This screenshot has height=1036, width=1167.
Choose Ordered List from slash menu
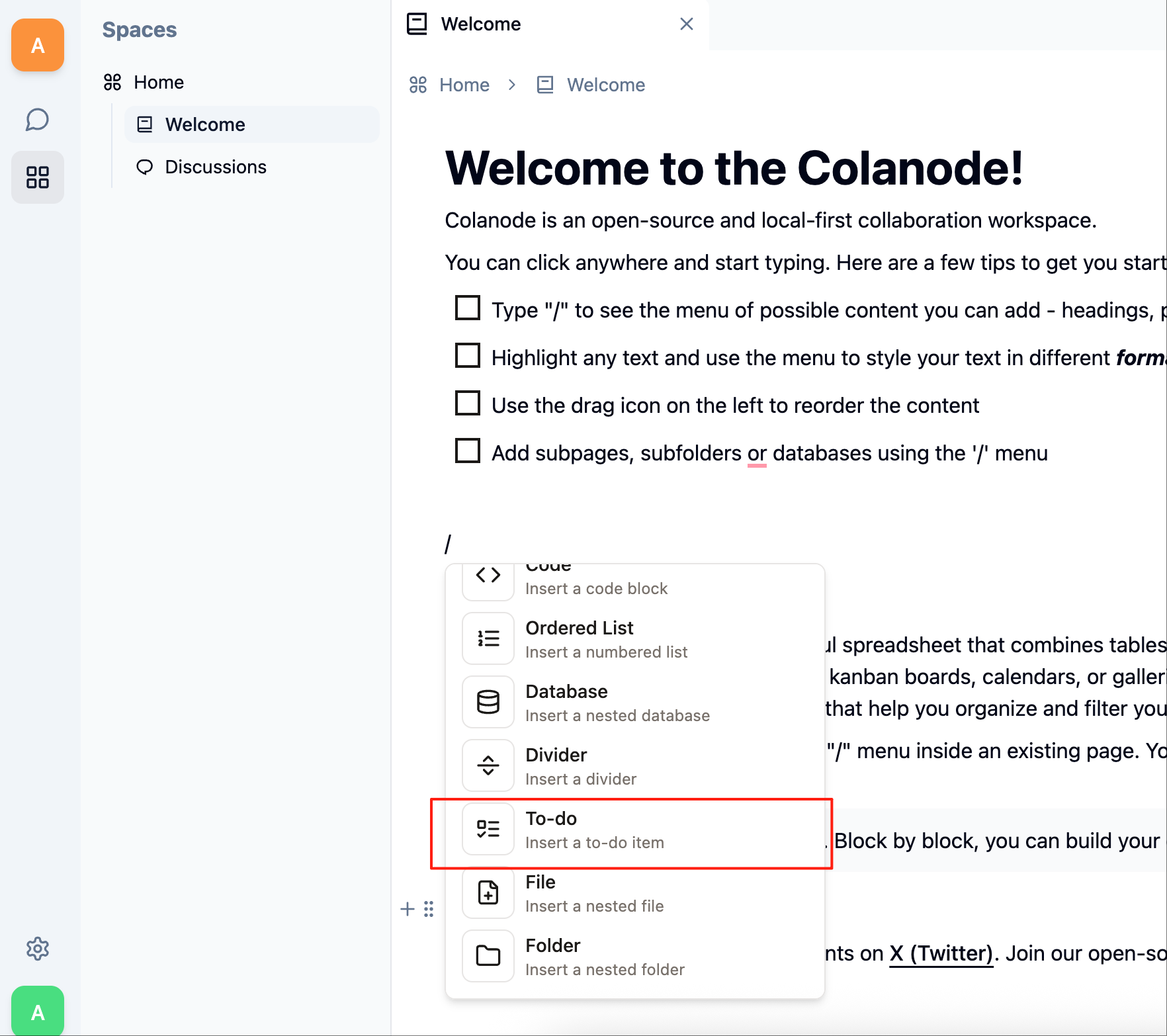pos(635,639)
